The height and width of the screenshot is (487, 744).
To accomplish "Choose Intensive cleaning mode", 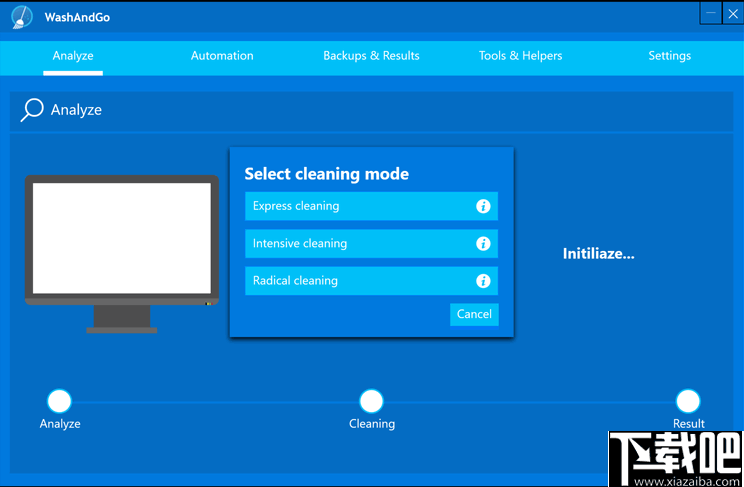I will (372, 244).
